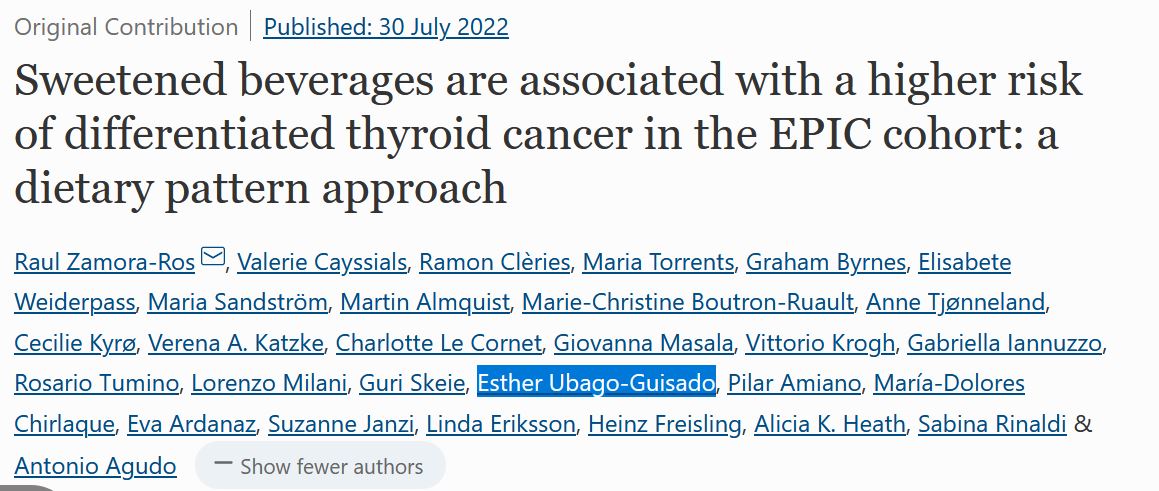Open Maria Sandström author link
Screen dimensions: 1159x491
pyautogui.click(x=237, y=302)
